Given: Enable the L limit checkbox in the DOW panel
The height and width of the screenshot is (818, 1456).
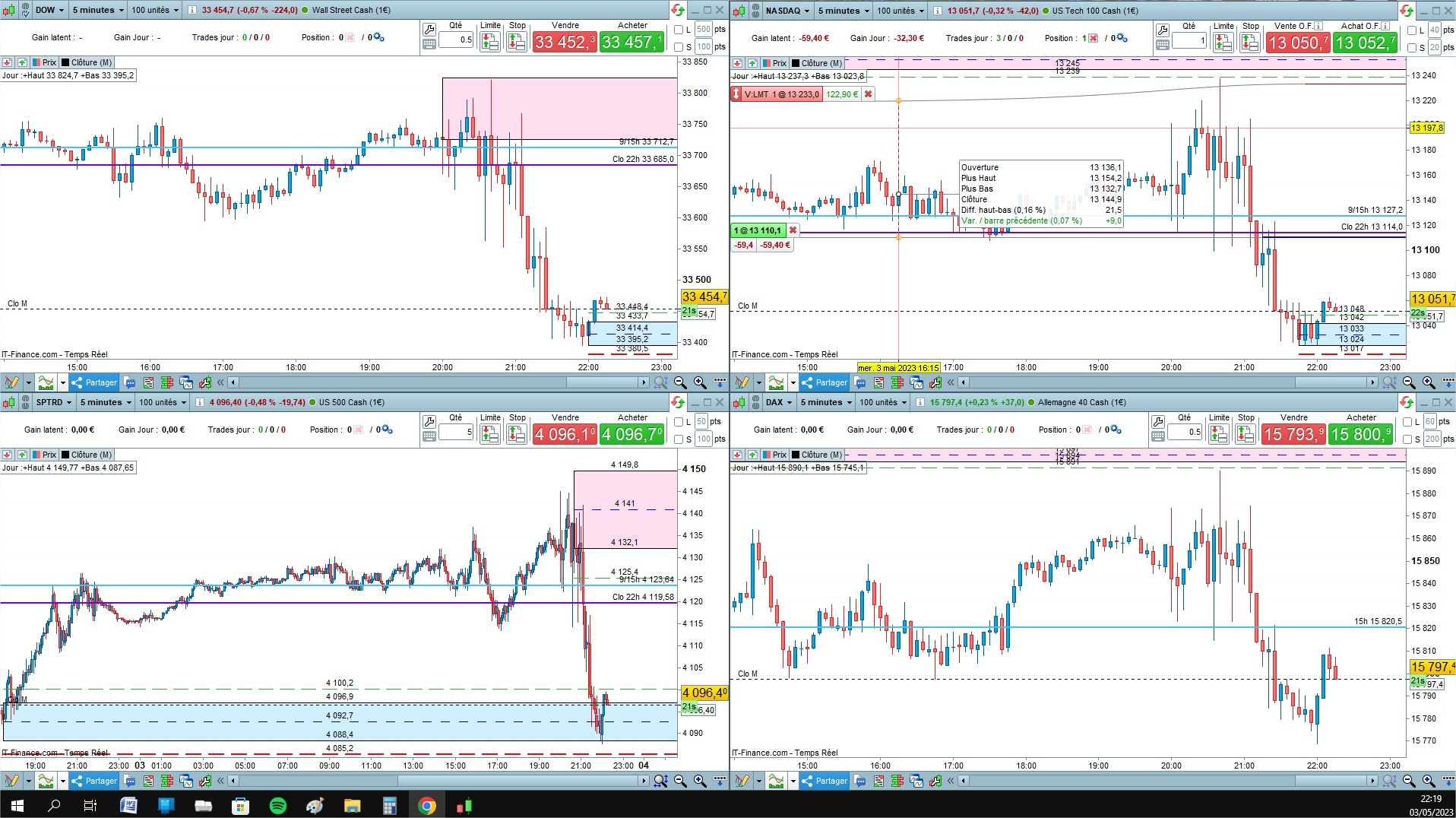Looking at the screenshot, I should 679,30.
